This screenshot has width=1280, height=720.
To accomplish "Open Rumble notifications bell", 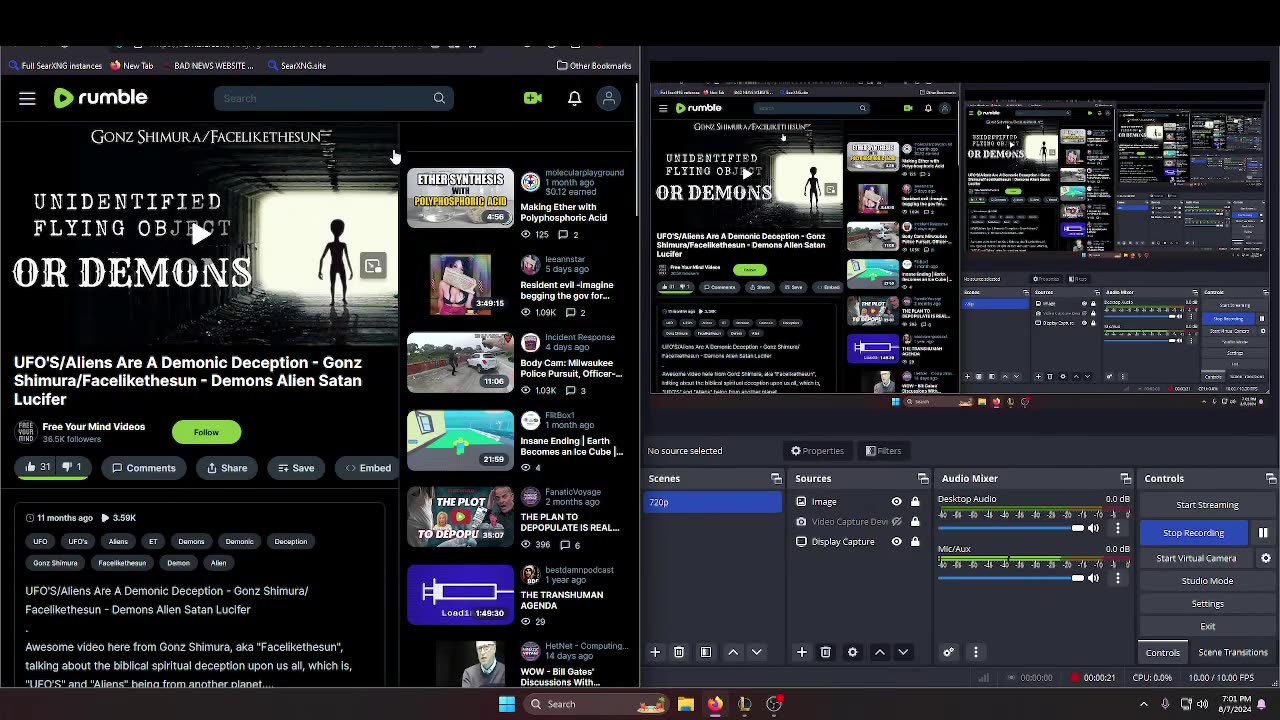I will pyautogui.click(x=575, y=98).
